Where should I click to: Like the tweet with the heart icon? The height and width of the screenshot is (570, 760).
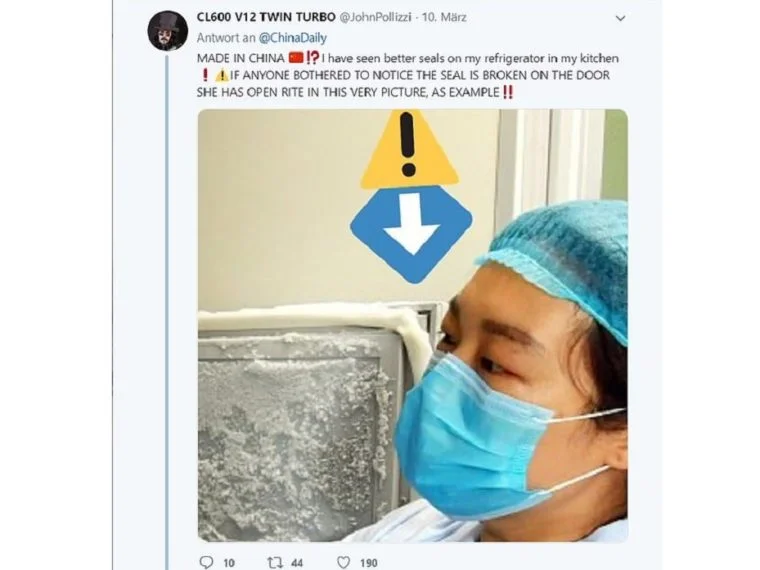tap(343, 562)
